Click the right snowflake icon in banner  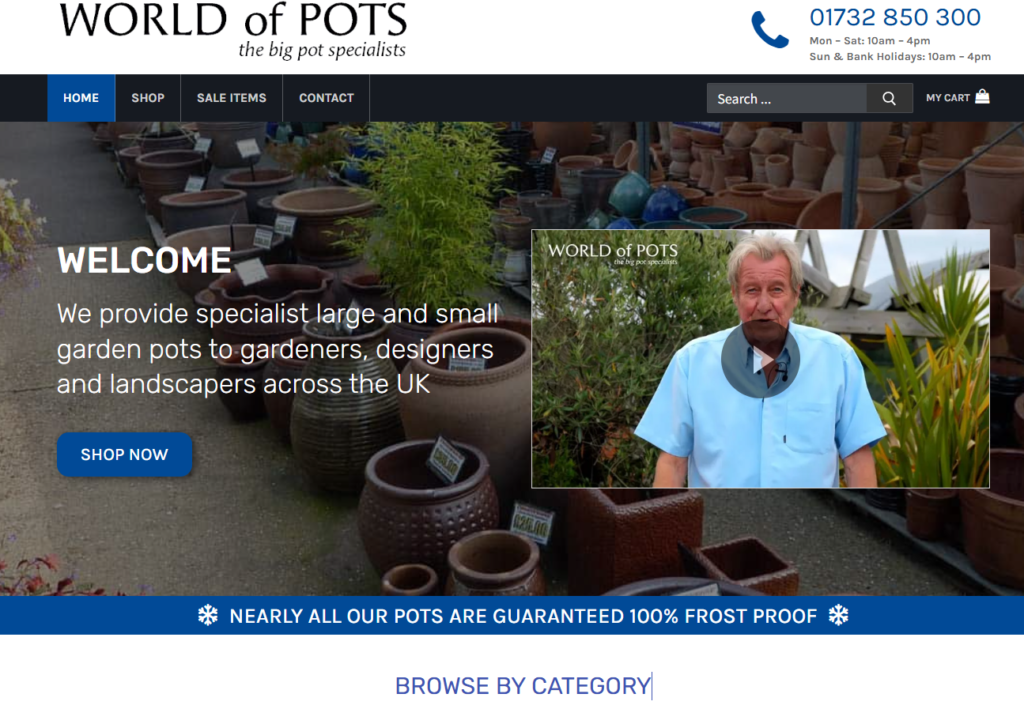tap(839, 615)
